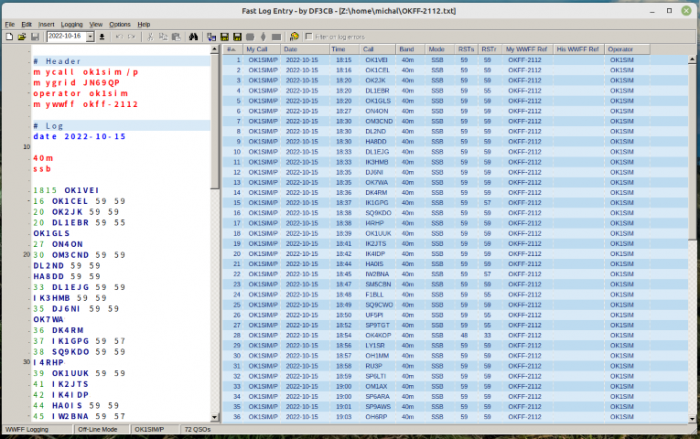Click the RSTs column header

click(x=466, y=49)
